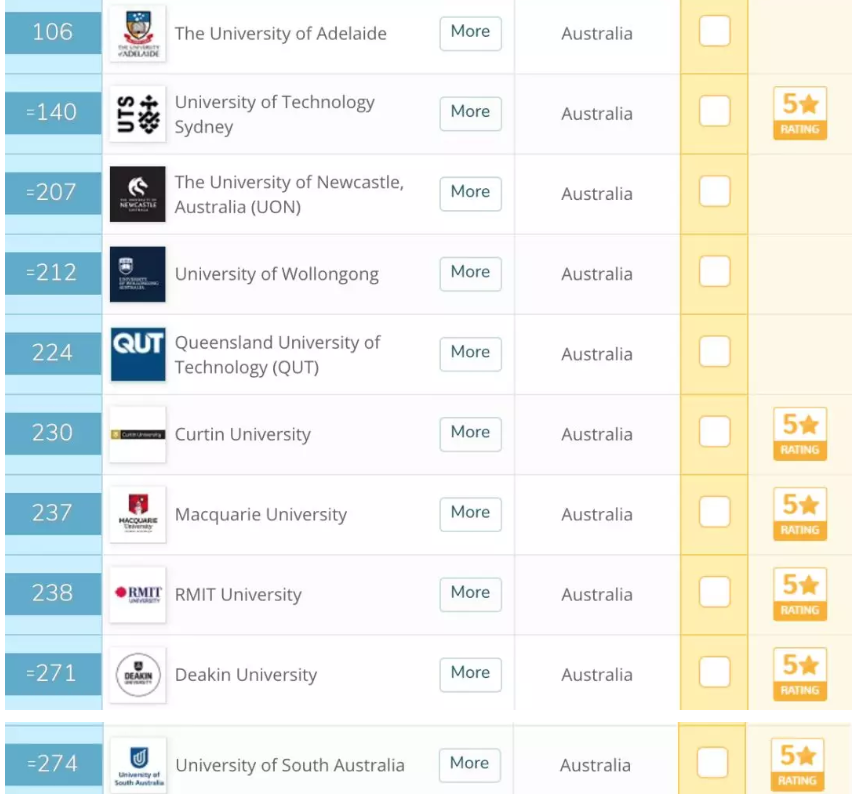Screen dimensions: 852x794
Task: Click More for University of Technology Sydney
Action: (471, 114)
